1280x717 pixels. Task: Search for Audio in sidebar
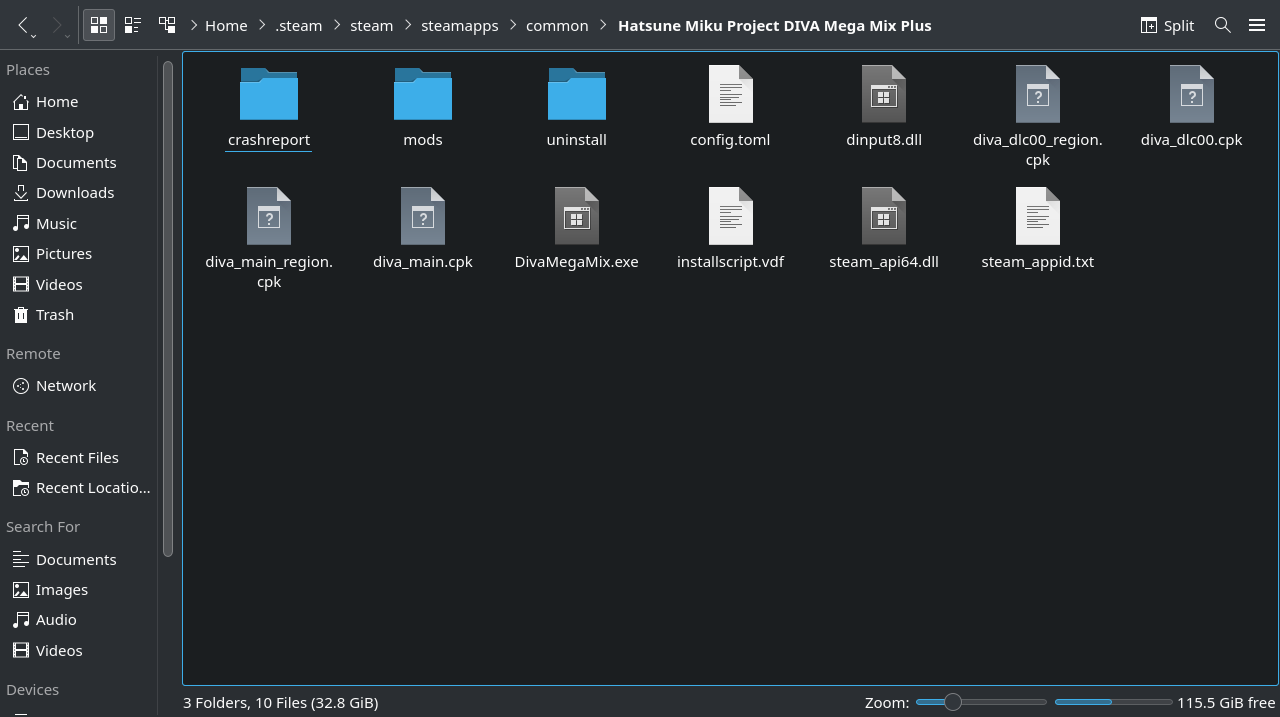click(x=79, y=619)
